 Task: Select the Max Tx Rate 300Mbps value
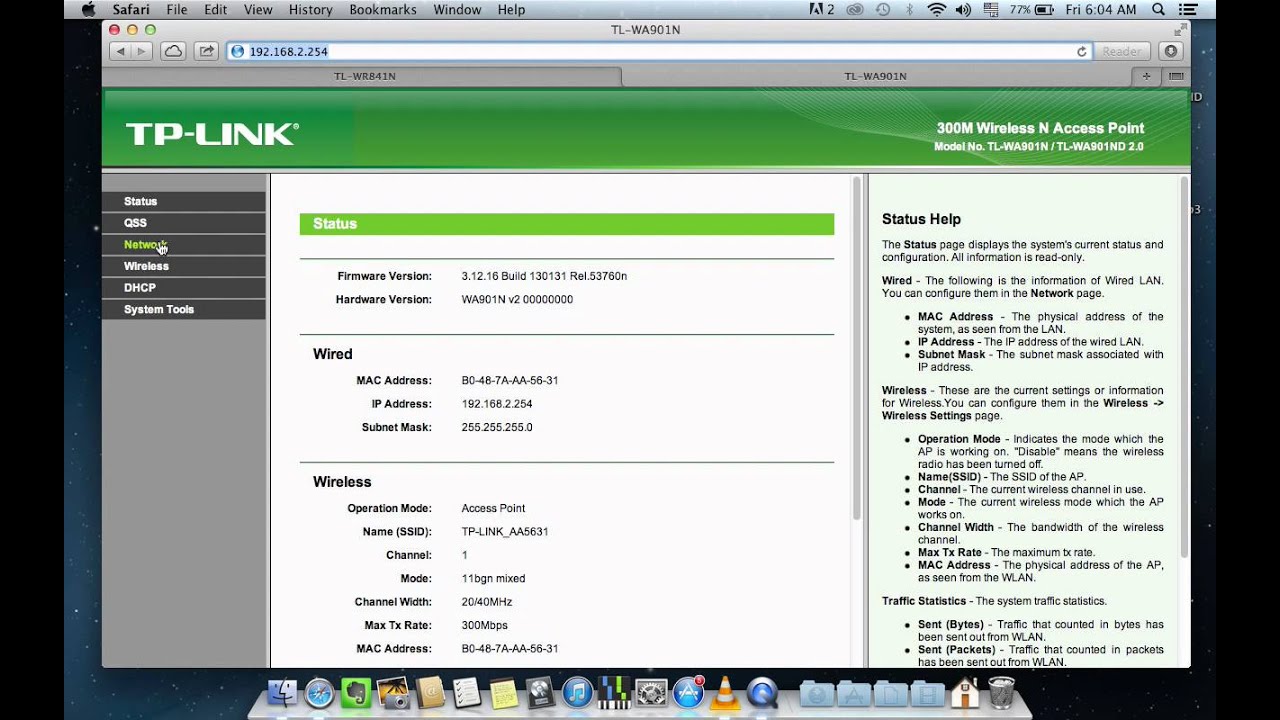point(485,626)
